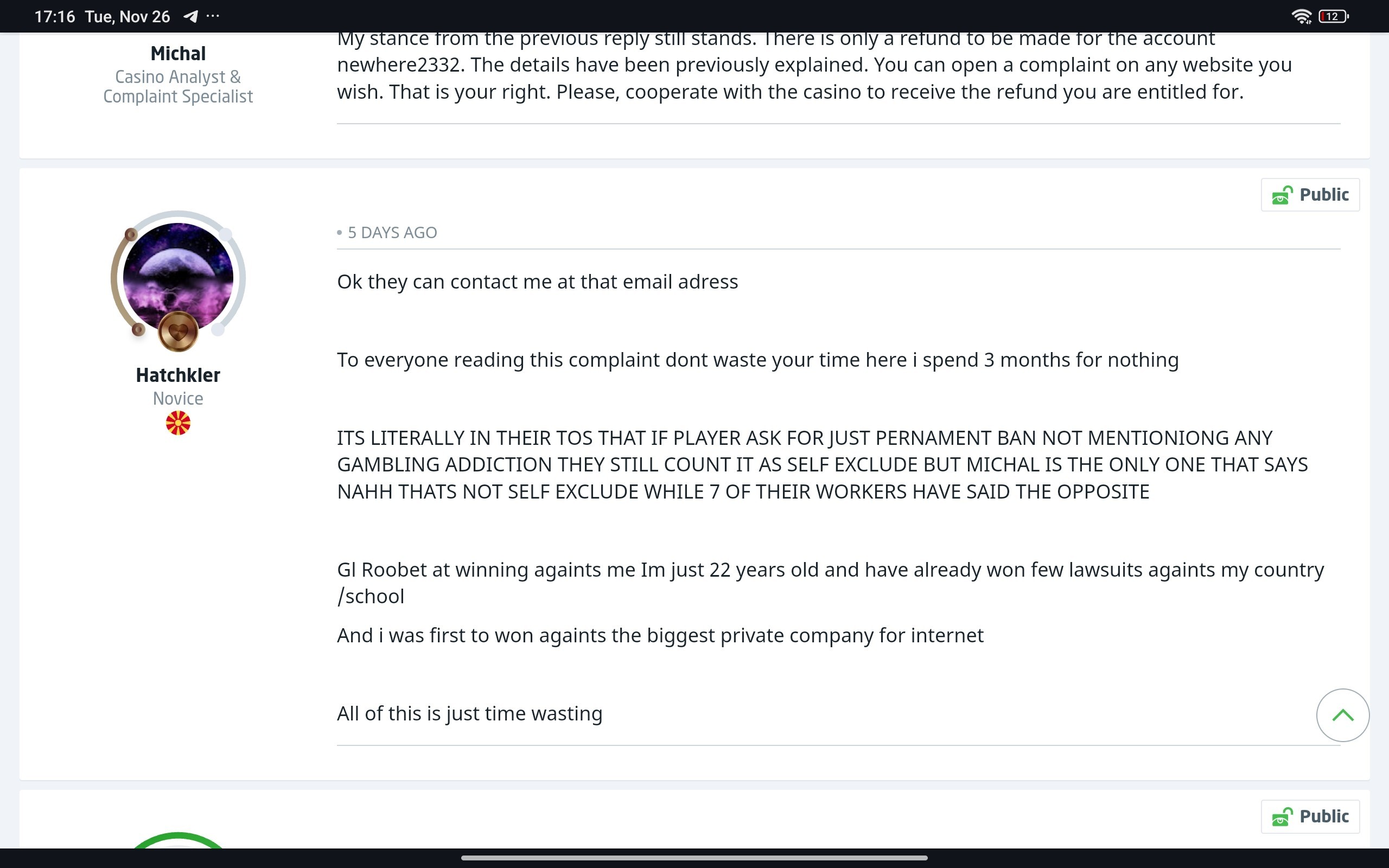This screenshot has height=868, width=1389.
Task: Tap the North Macedonia flag icon
Action: 178,423
